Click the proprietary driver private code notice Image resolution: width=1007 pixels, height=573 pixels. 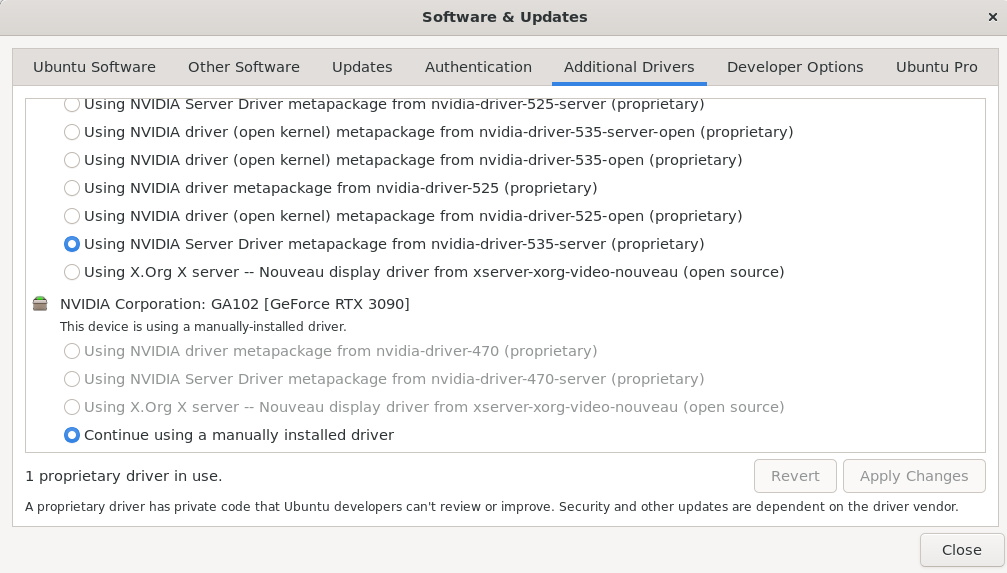[x=491, y=507]
